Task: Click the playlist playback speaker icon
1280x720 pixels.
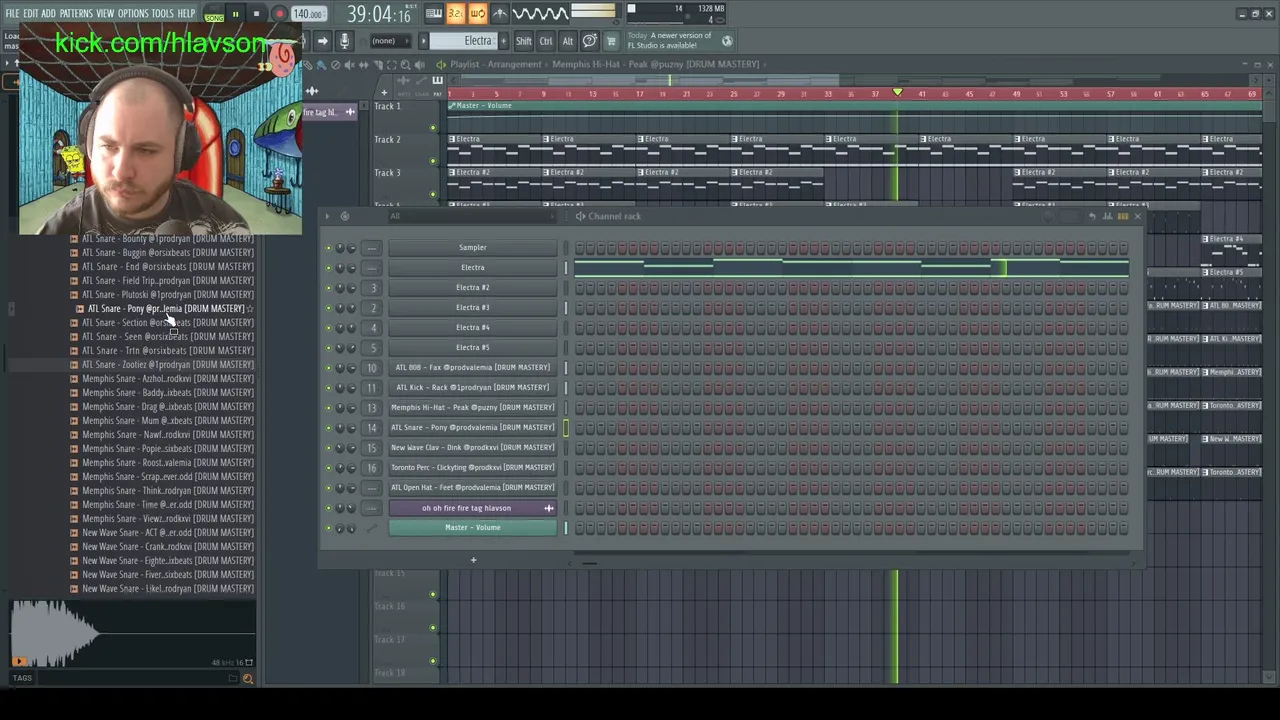Action: [x=419, y=65]
